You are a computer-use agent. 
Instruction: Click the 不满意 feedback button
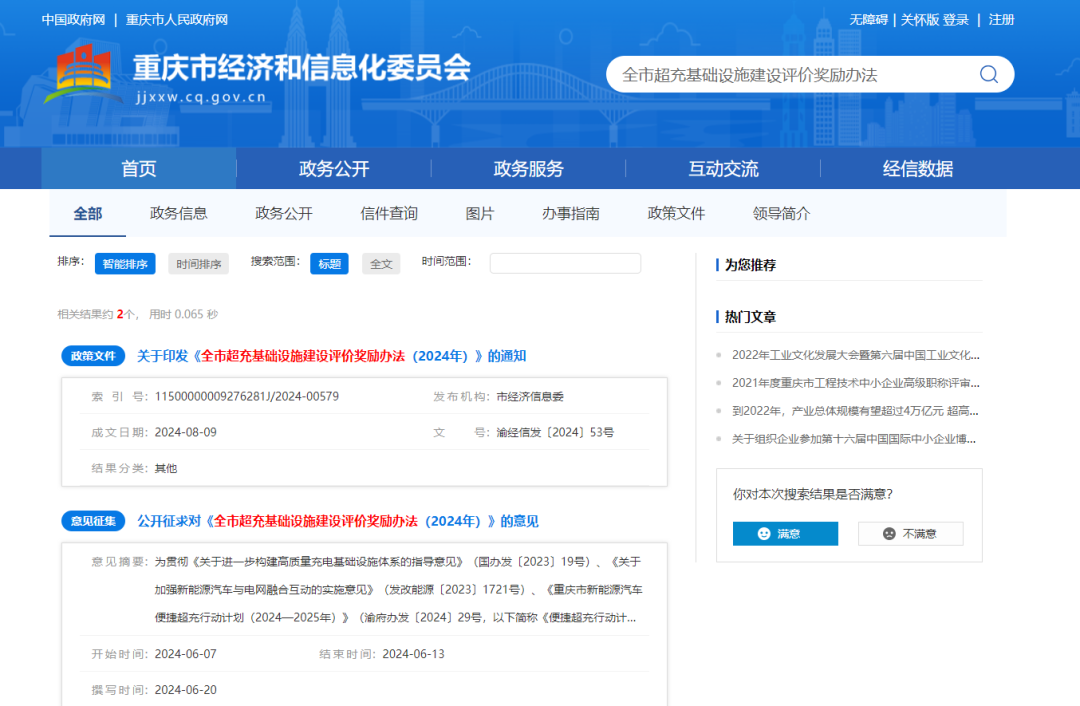[x=910, y=533]
